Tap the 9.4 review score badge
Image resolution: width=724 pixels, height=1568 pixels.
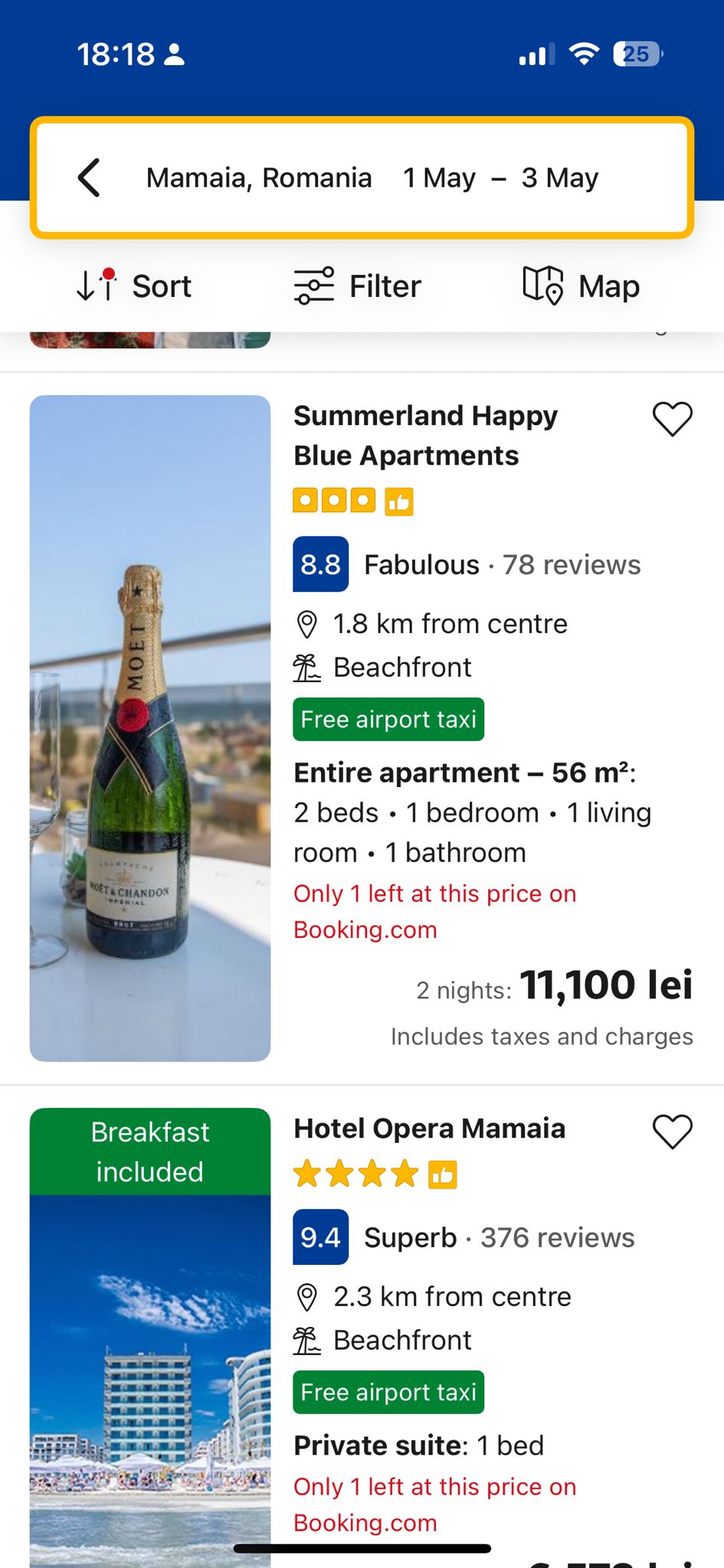point(320,1237)
